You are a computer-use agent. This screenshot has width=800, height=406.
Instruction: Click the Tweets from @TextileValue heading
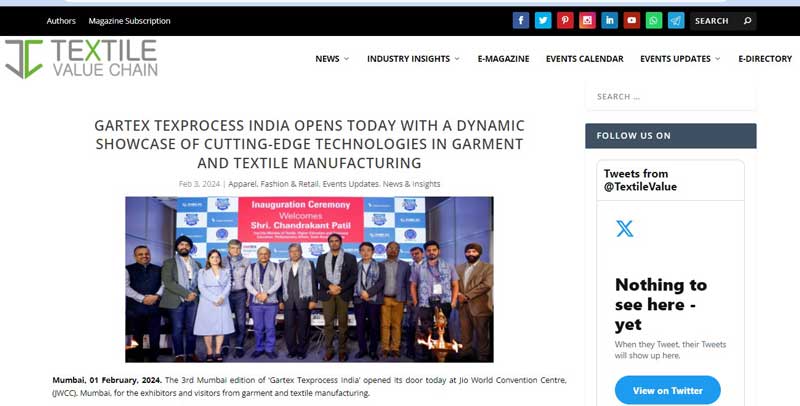pyautogui.click(x=640, y=180)
